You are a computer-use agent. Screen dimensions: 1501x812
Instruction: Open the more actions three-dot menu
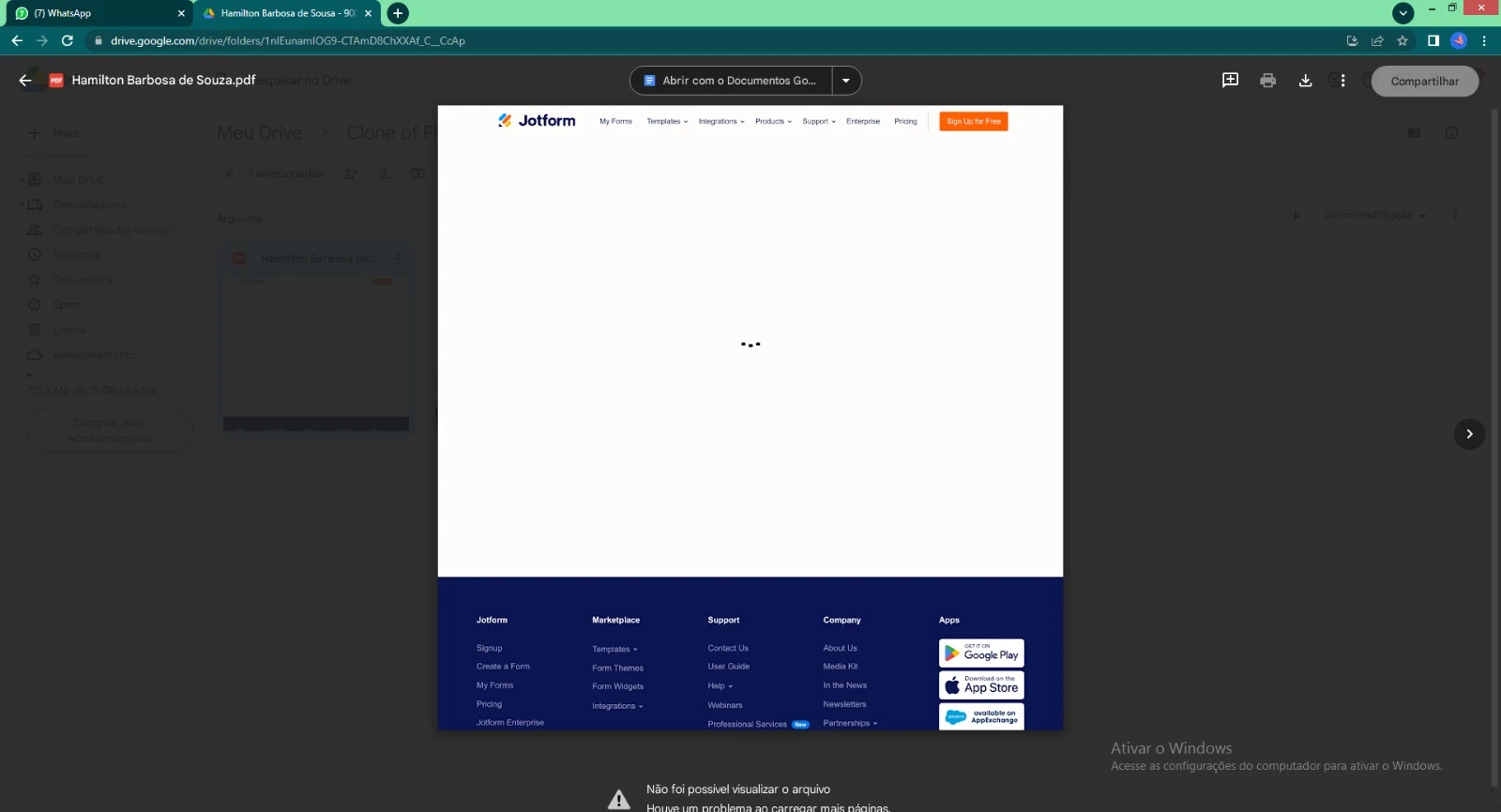pos(1342,81)
